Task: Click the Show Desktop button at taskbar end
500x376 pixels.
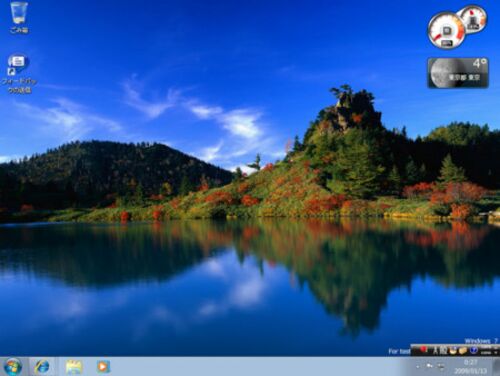Action: tap(497, 367)
